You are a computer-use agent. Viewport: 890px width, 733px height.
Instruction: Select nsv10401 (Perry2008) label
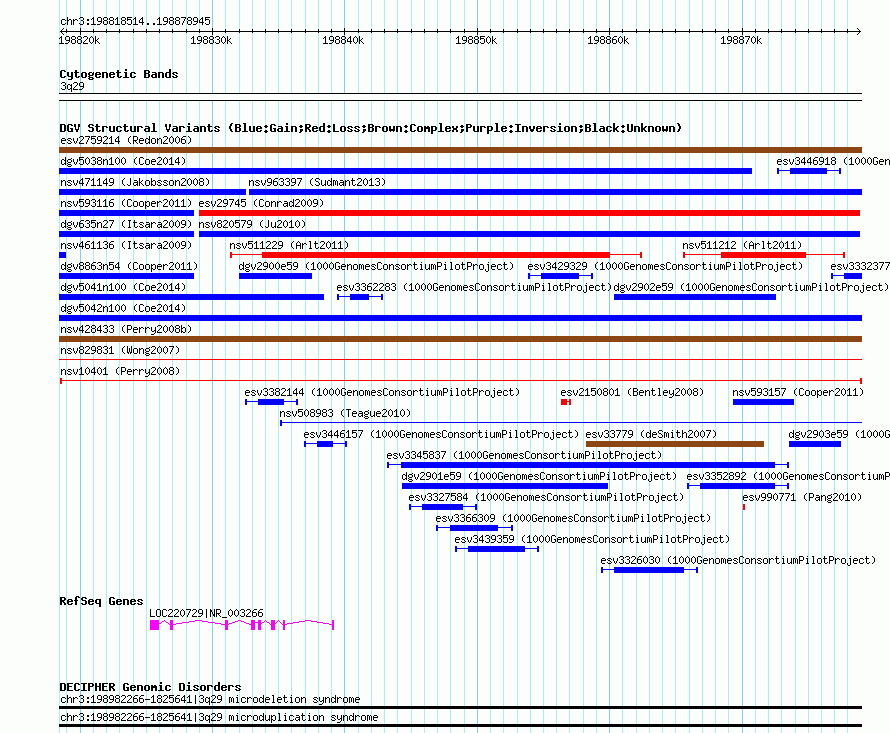click(120, 371)
